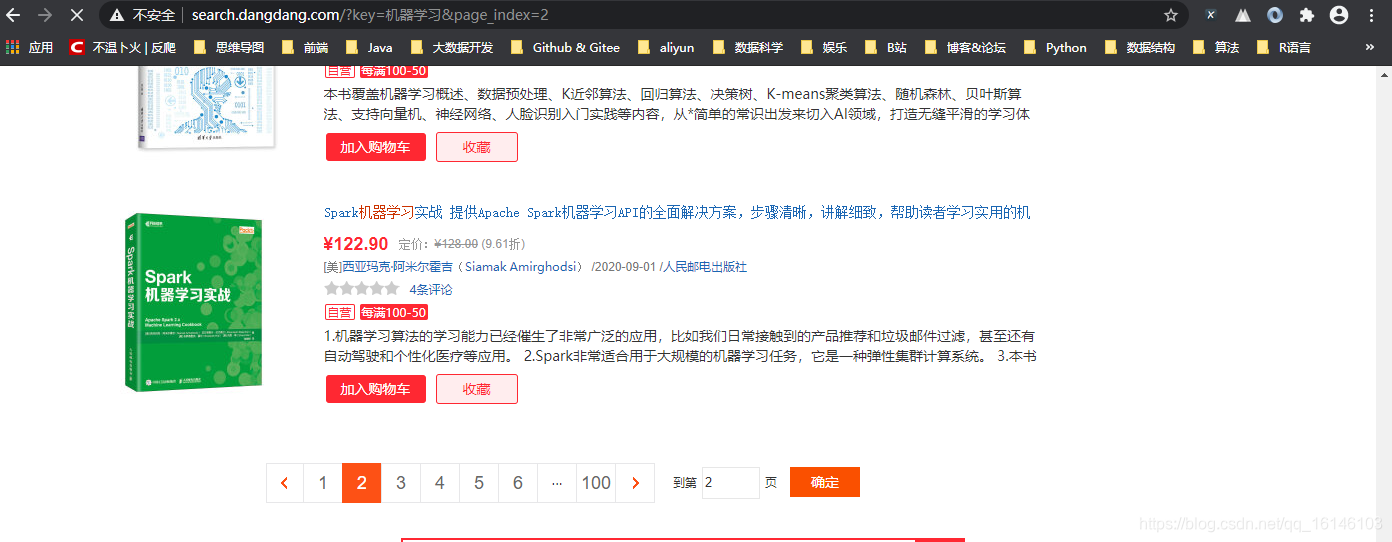Click the ¥122.90 price of the Spark book
The image size is (1392, 542).
(x=356, y=243)
